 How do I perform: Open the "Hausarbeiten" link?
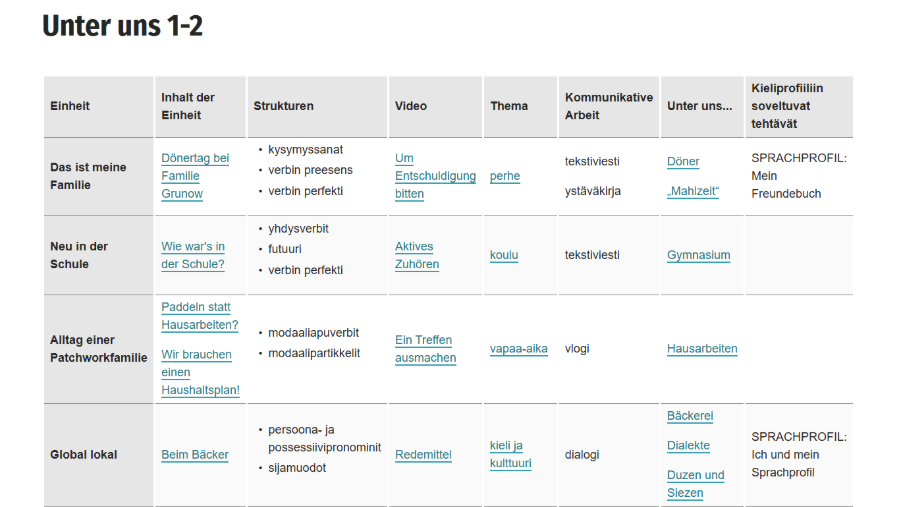click(702, 349)
